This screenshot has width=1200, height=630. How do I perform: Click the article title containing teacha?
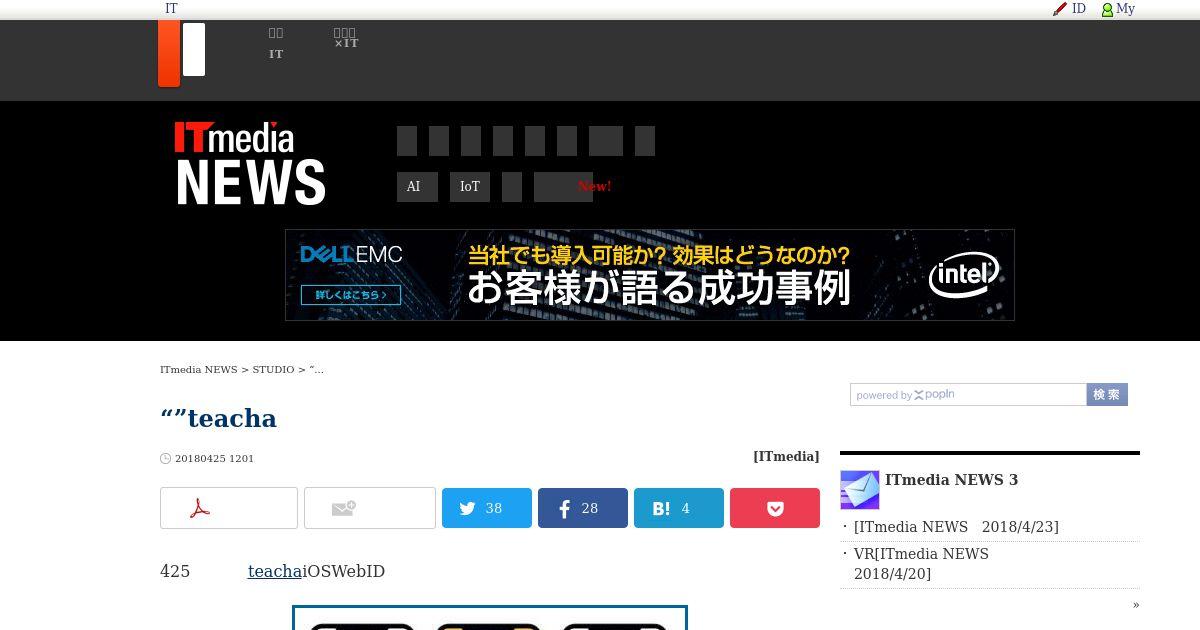(218, 418)
